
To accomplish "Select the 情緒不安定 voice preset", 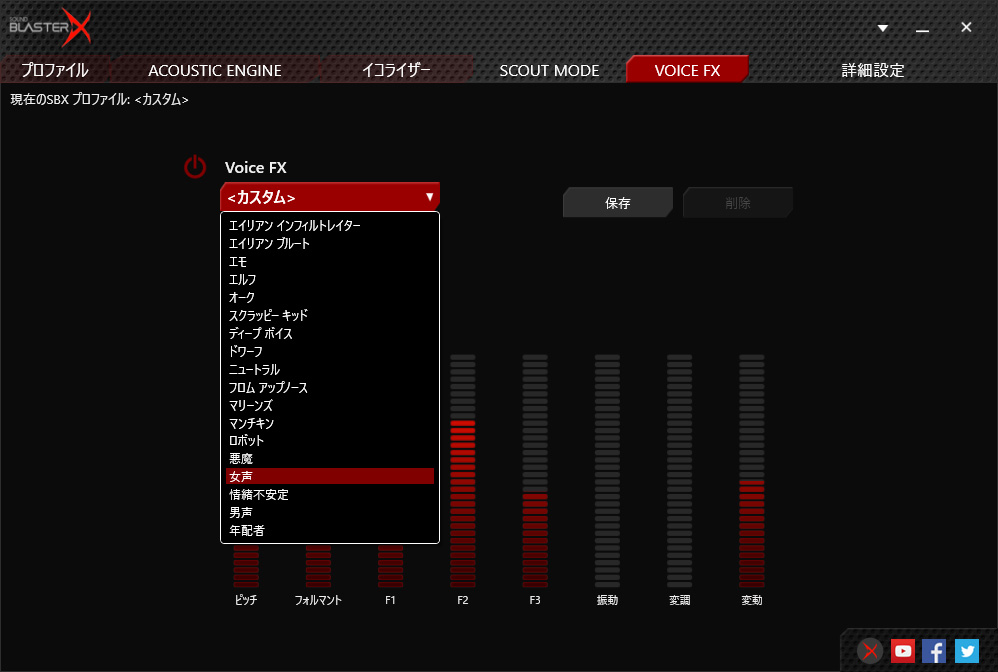I will coord(330,494).
